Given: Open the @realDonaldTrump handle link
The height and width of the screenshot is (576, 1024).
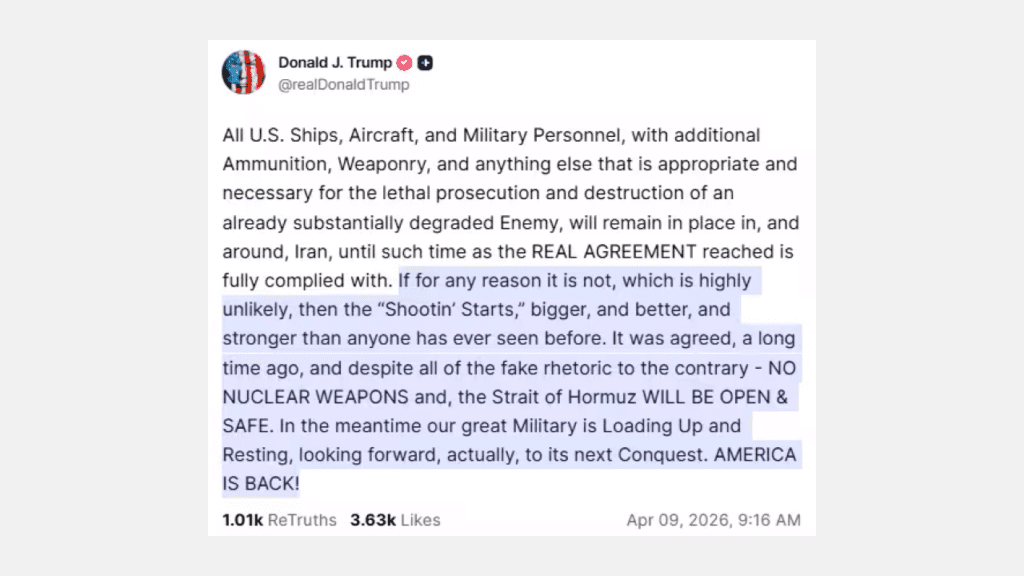Looking at the screenshot, I should coord(344,85).
